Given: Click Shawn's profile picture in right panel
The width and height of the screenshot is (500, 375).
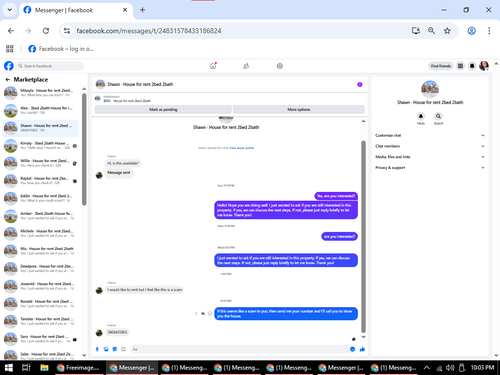Looking at the screenshot, I should (x=430, y=89).
